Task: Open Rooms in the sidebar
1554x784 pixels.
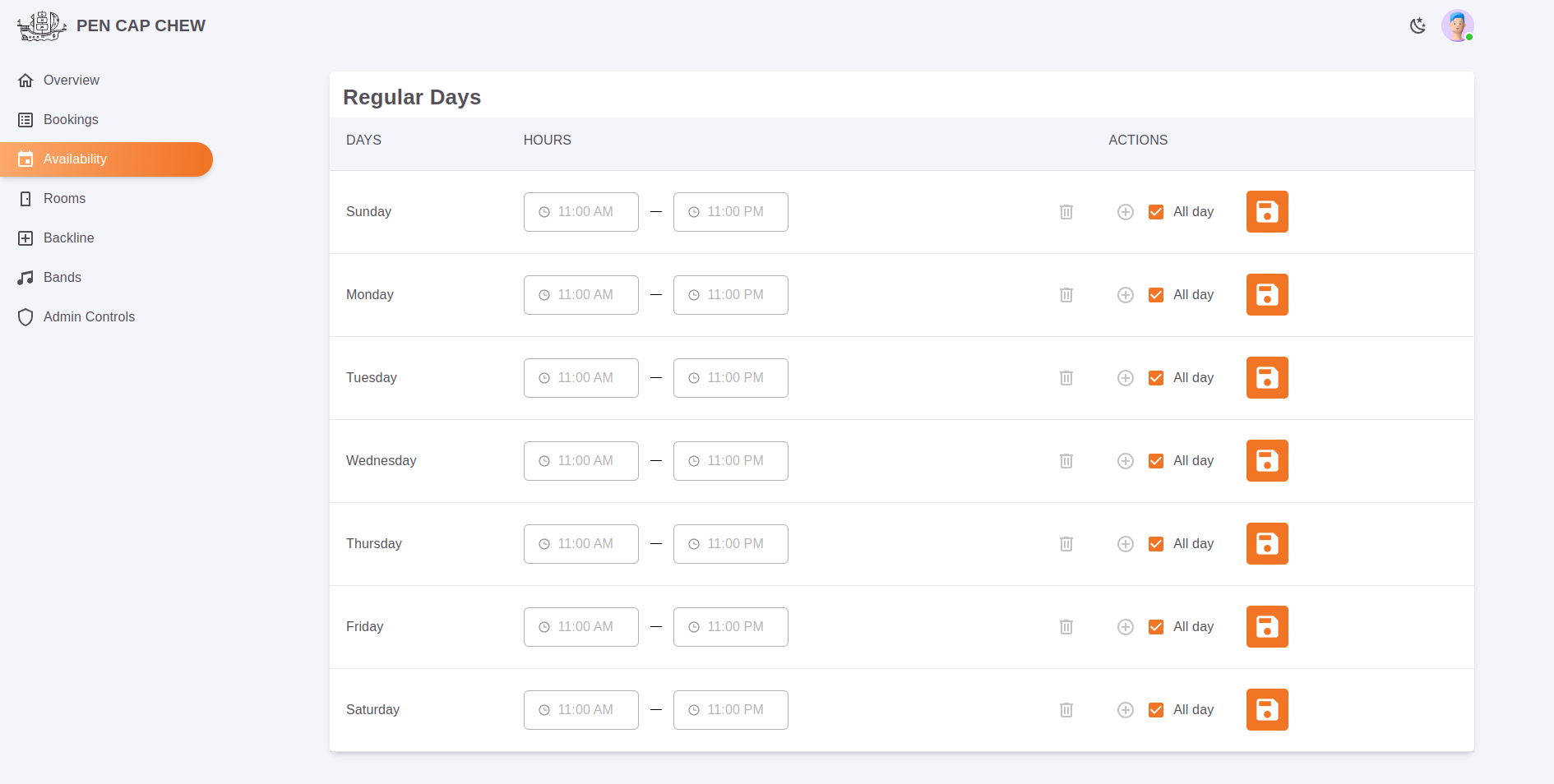Action: (64, 199)
